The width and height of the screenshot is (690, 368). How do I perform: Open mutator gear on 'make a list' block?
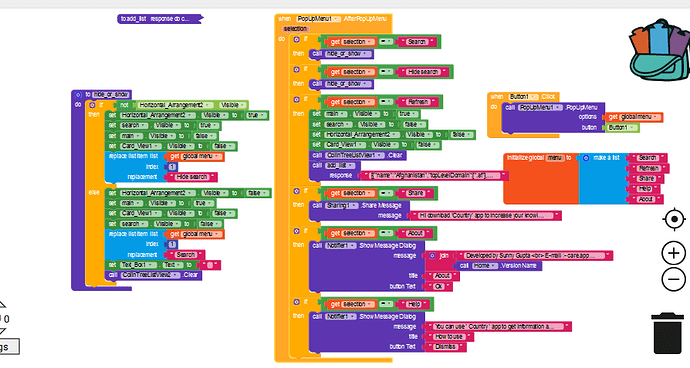(586, 158)
